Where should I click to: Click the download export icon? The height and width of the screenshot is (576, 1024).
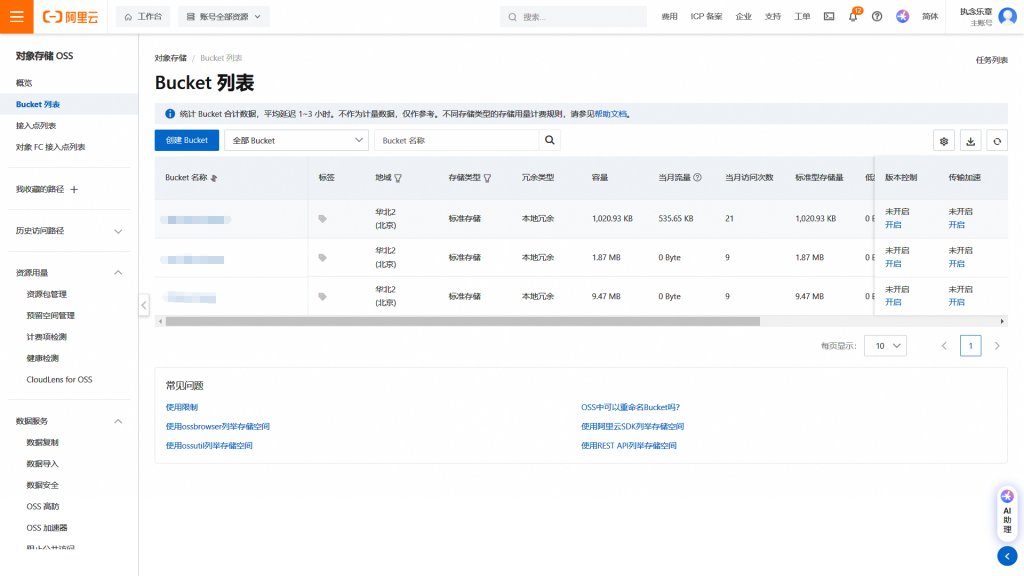click(x=970, y=141)
